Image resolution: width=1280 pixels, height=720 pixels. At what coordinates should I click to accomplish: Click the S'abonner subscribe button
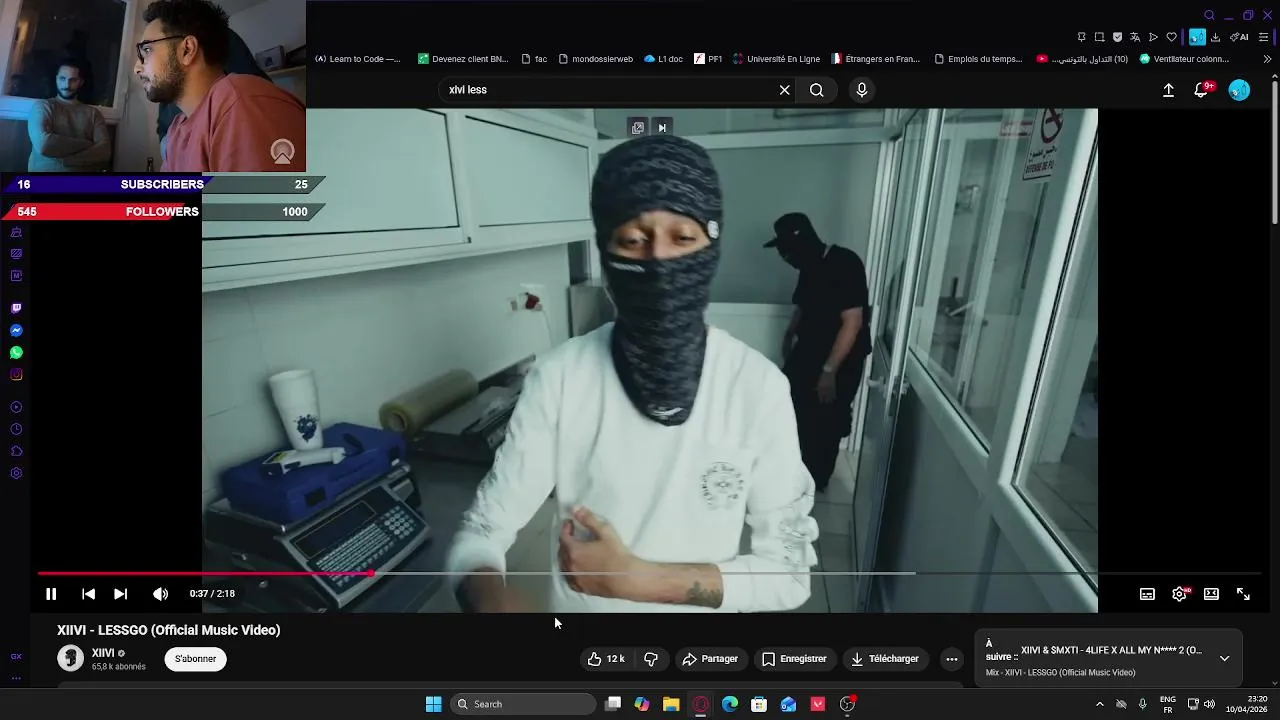coord(196,659)
